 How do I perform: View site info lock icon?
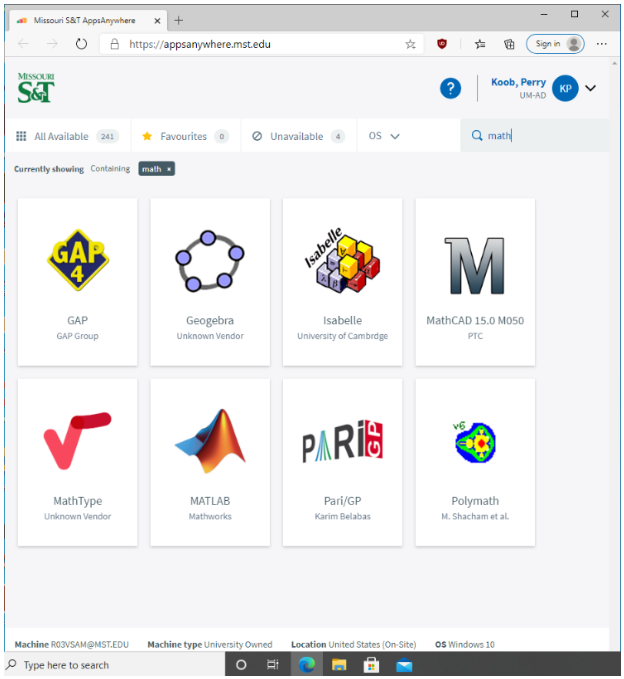click(x=114, y=44)
